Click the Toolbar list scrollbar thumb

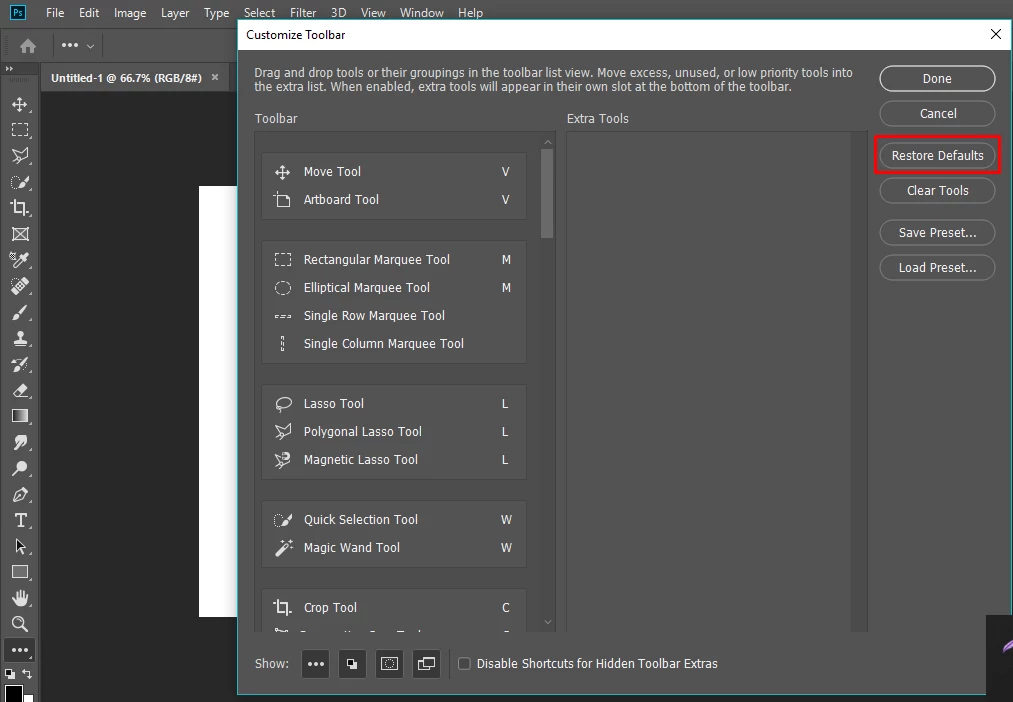coord(547,193)
